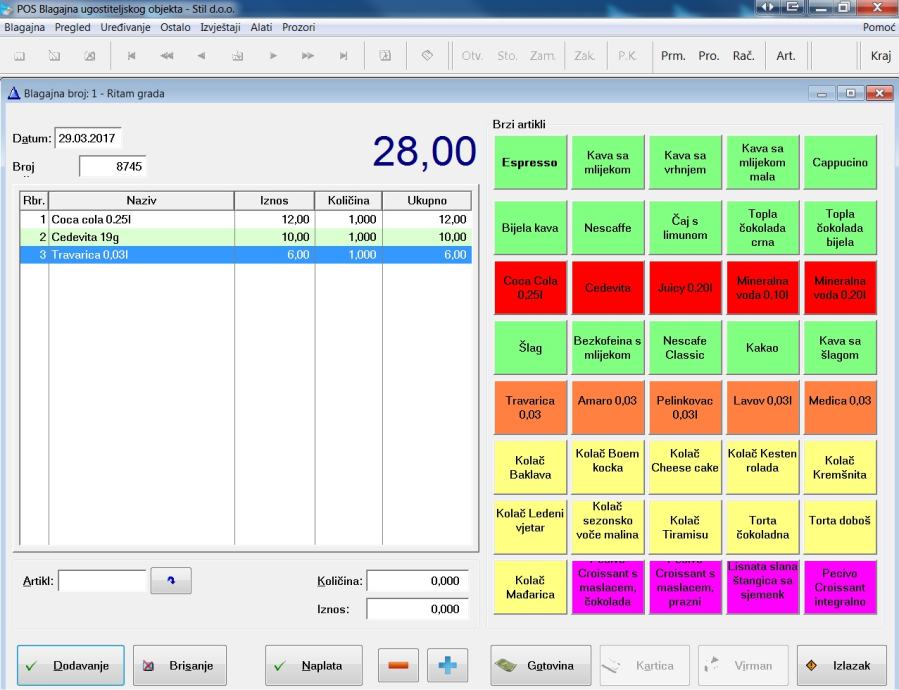899x690 pixels.
Task: Select the Cedevita 19g row
Action: tap(245, 237)
